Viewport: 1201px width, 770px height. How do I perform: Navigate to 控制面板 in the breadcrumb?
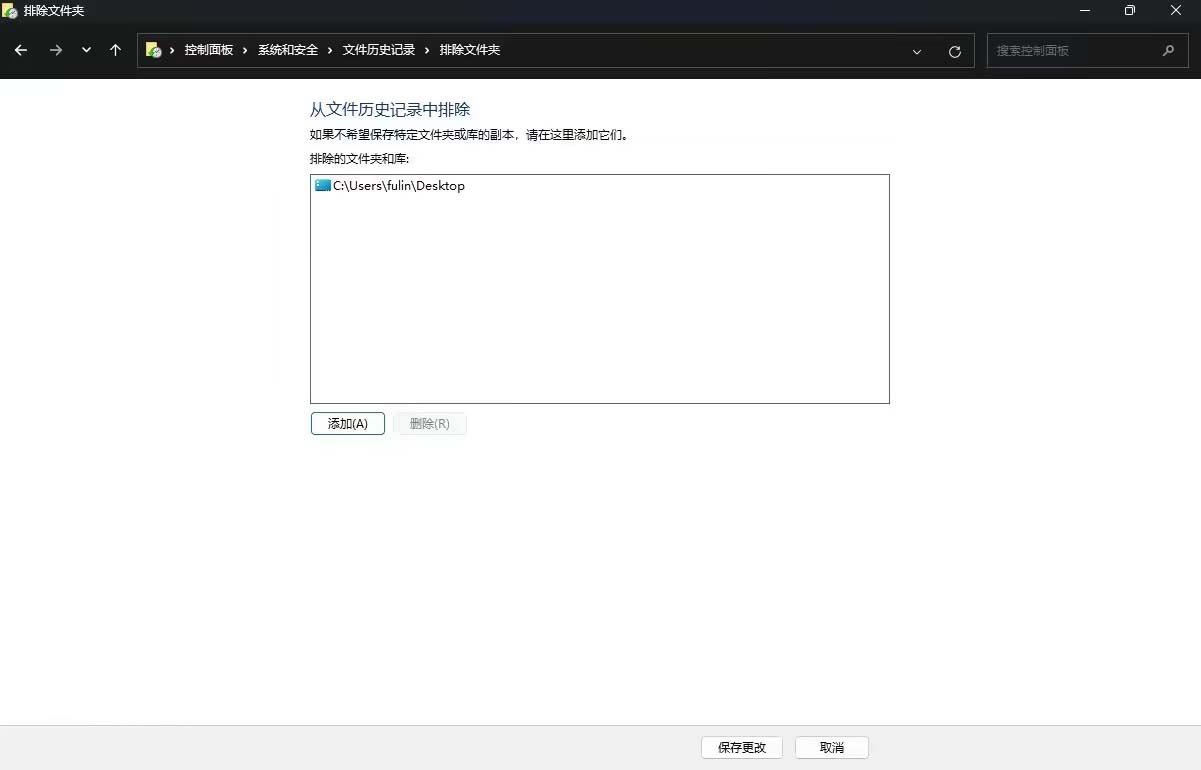click(x=208, y=50)
